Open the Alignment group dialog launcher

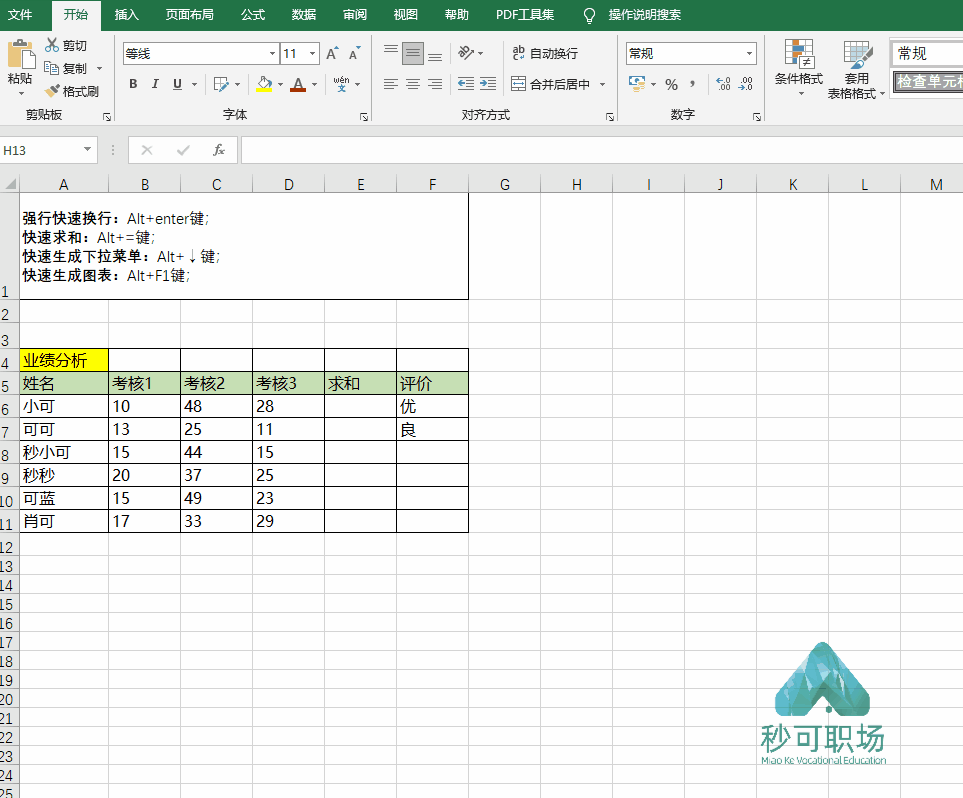tap(610, 116)
